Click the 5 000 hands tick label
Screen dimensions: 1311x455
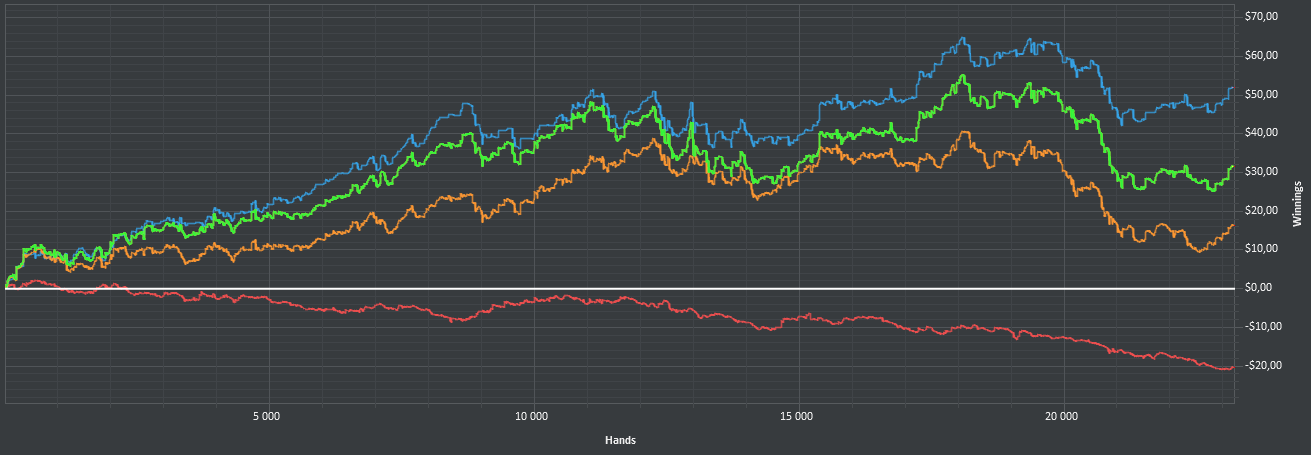(x=267, y=415)
